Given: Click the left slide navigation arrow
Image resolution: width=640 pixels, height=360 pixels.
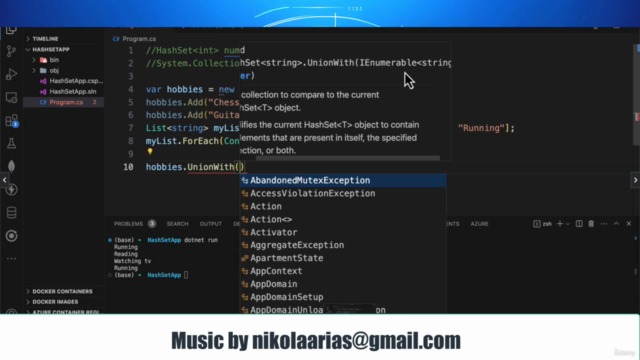Looking at the screenshot, I should pos(4,180).
